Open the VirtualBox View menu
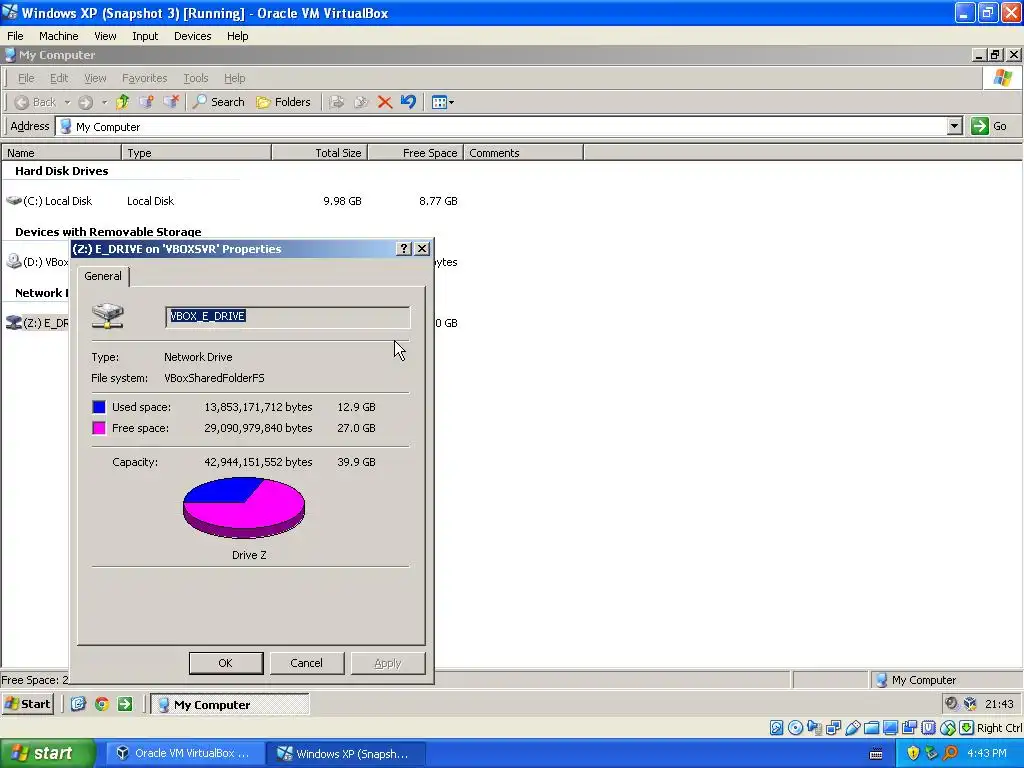 105,36
